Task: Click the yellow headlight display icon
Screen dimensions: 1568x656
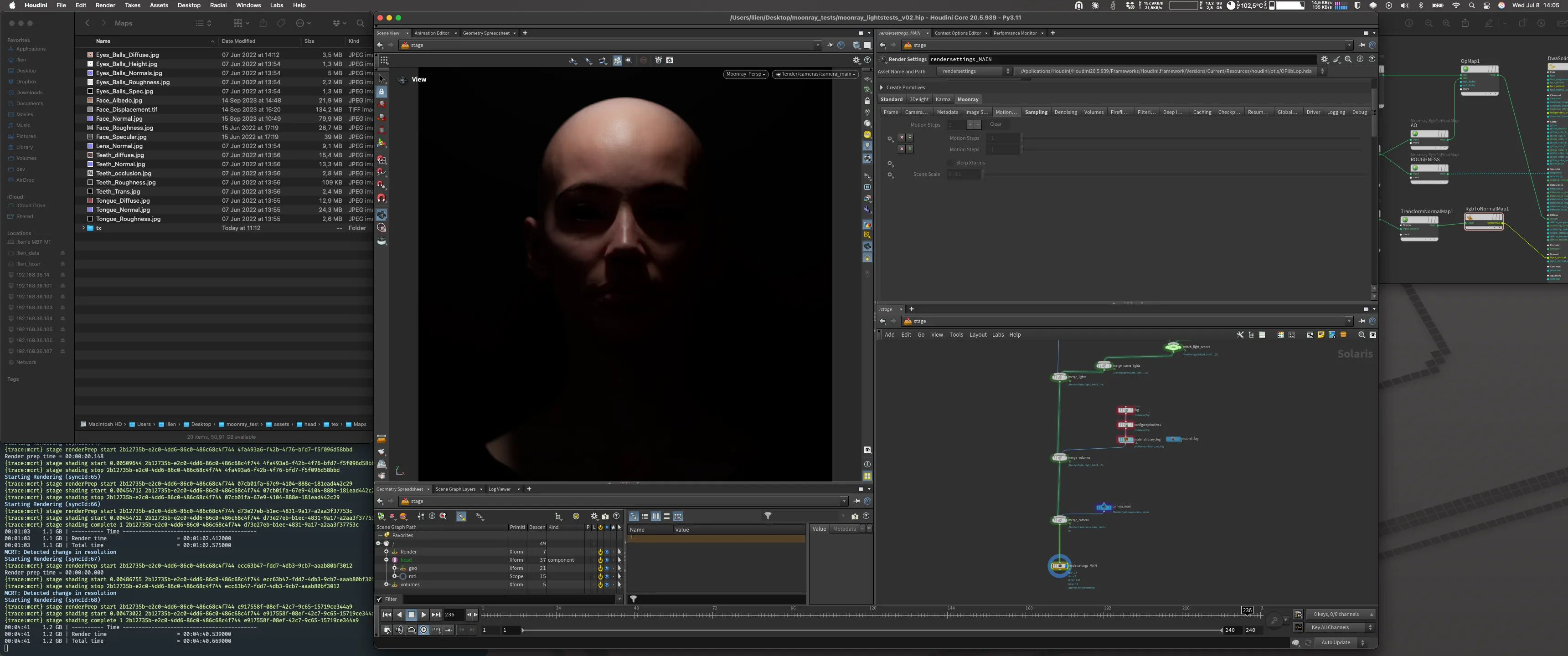Action: coord(867,134)
